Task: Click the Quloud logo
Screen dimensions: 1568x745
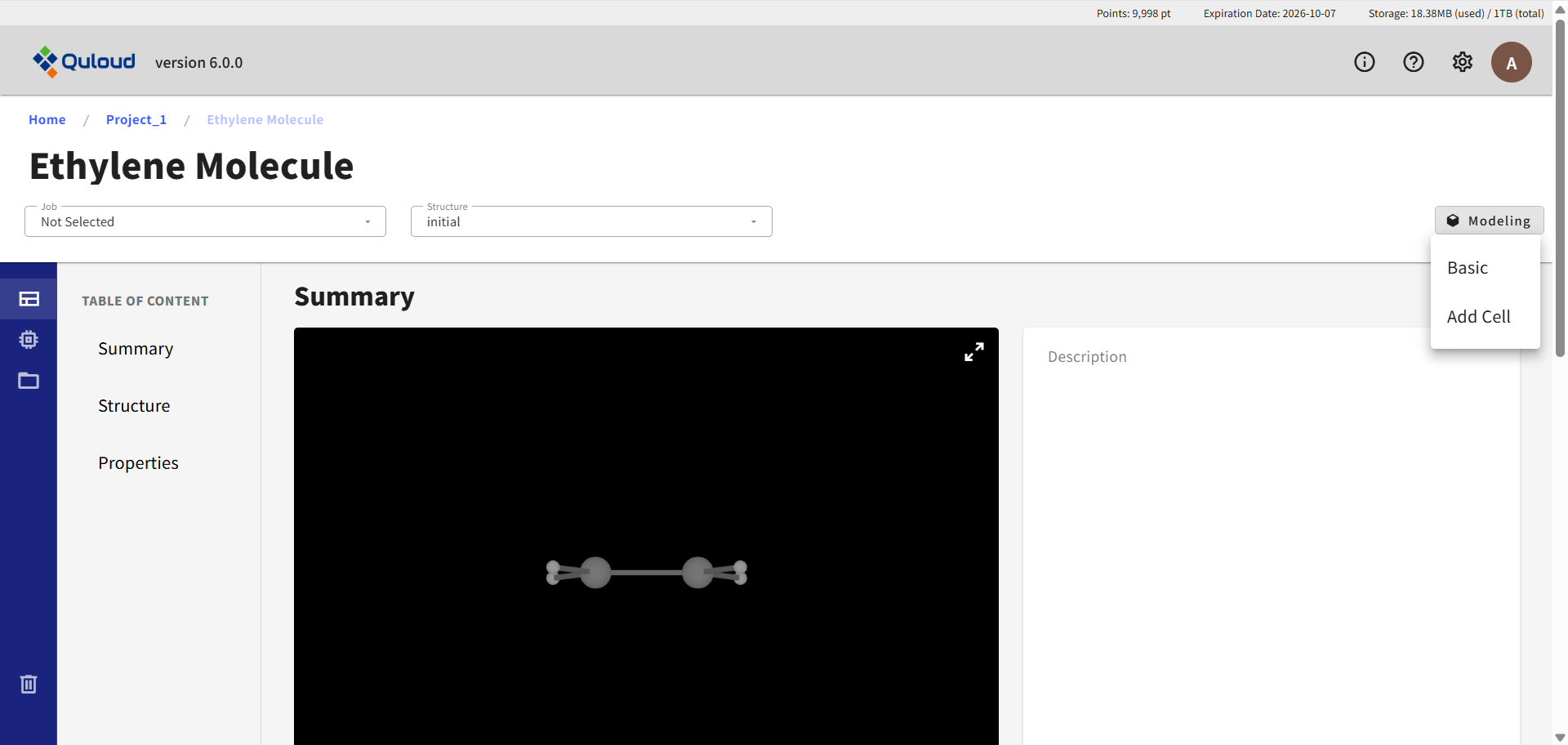Action: point(83,61)
